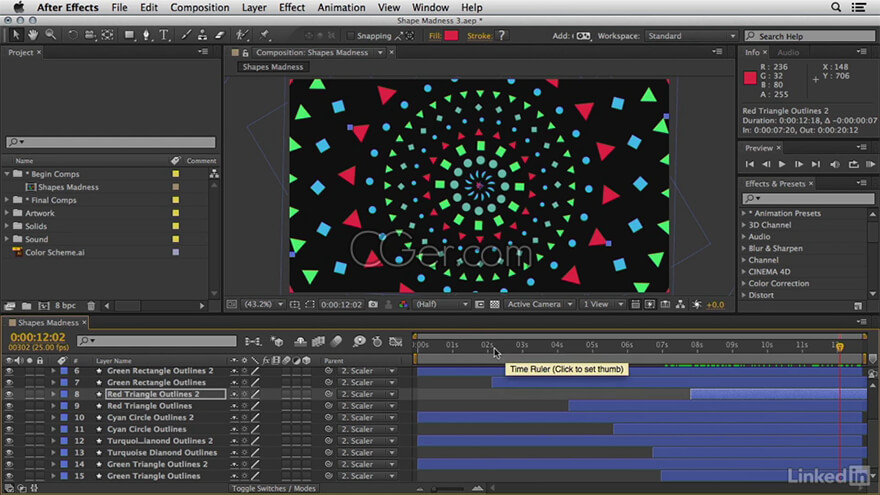Select the Clone Stamp tool
Screen dimensions: 880x495
pyautogui.click(x=202, y=35)
